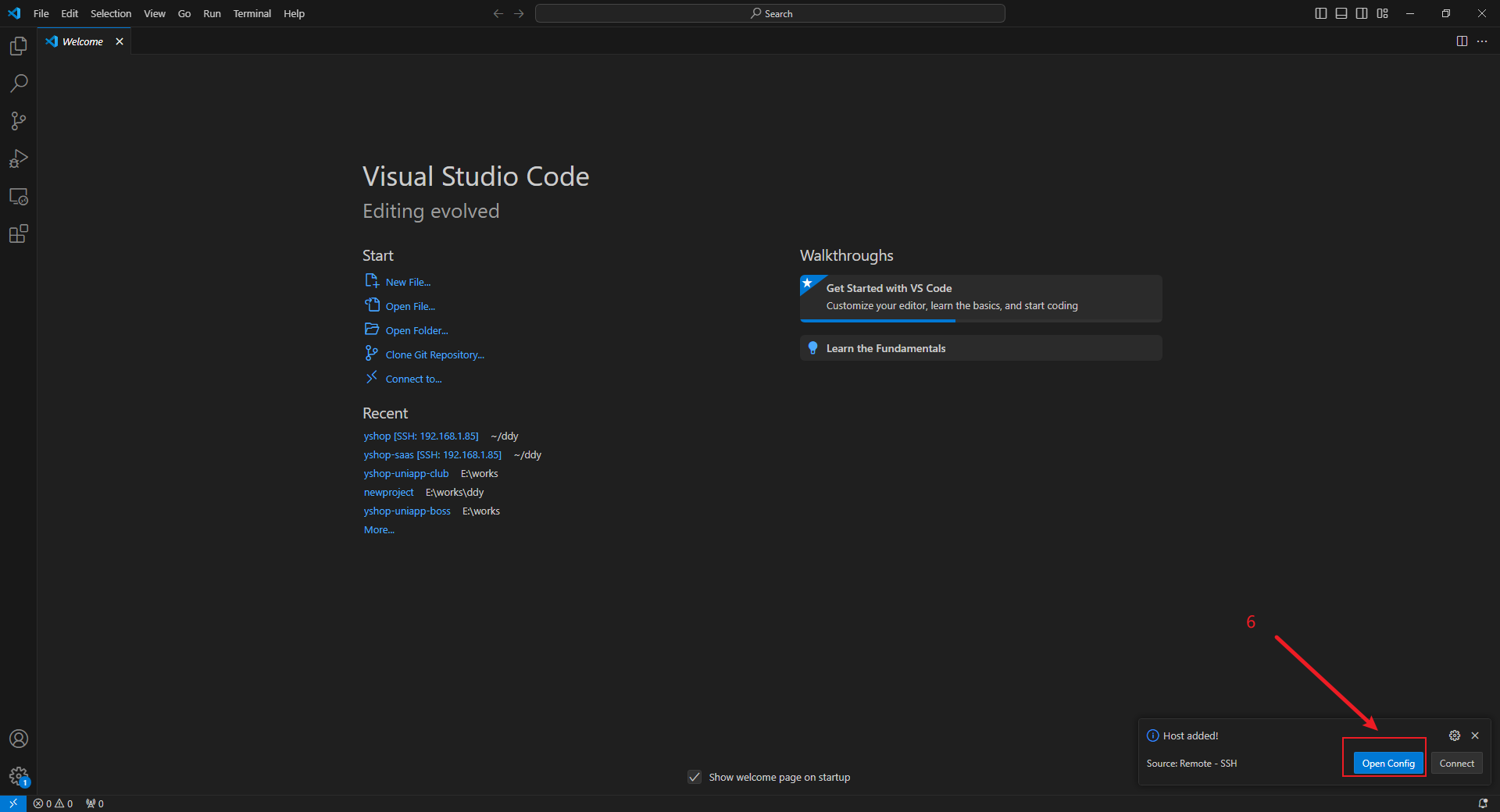Click the Connect to... link

point(413,379)
